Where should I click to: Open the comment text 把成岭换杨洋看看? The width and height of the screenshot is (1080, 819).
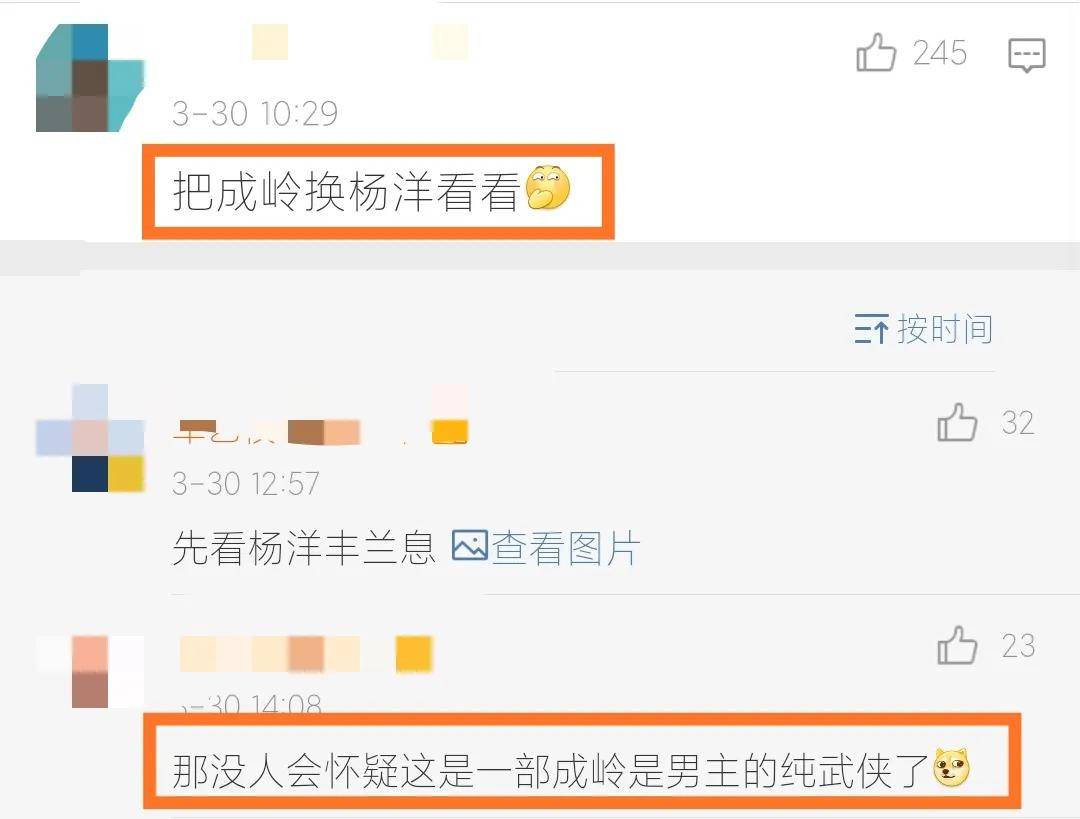pyautogui.click(x=346, y=191)
